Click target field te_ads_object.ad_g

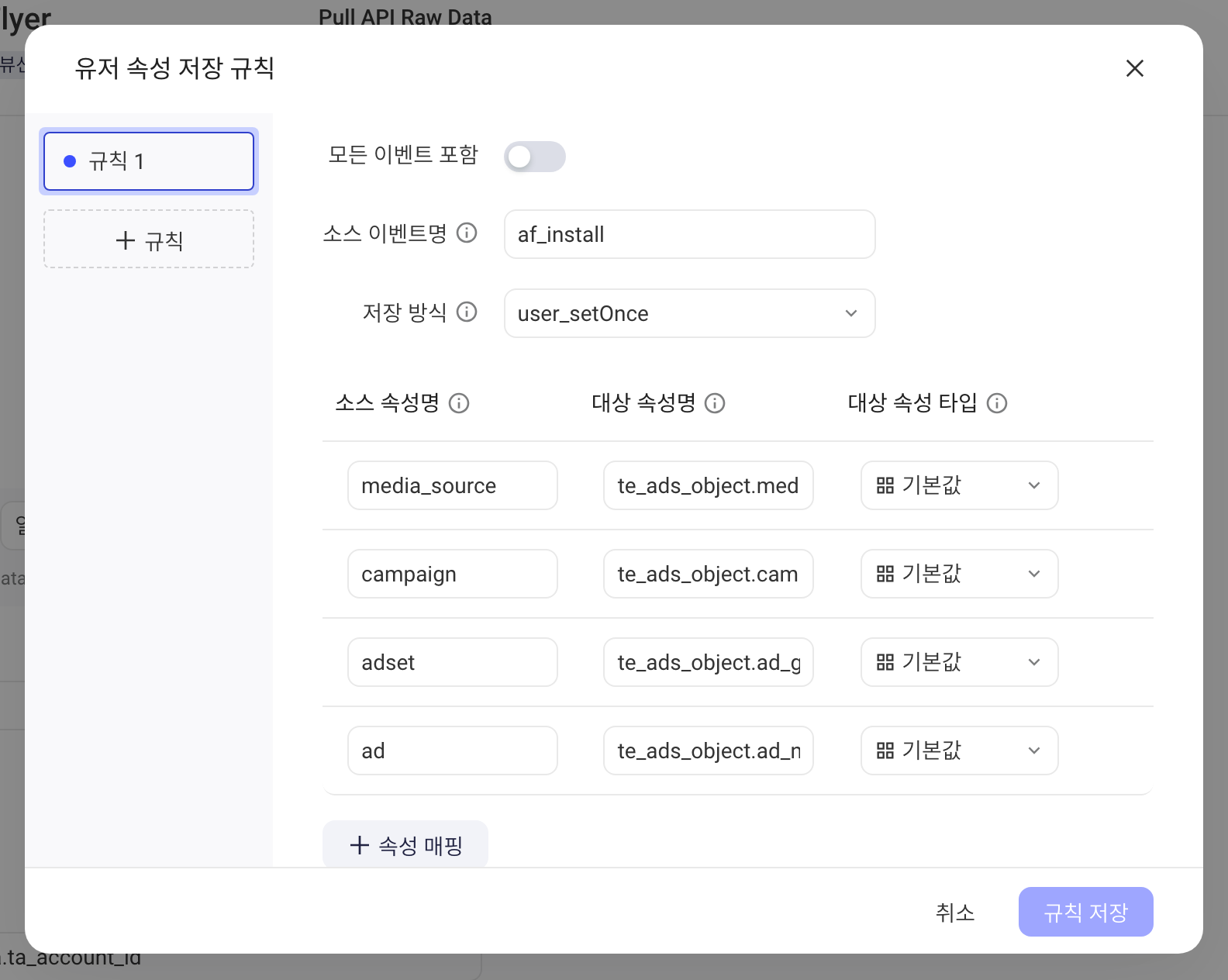click(x=709, y=662)
